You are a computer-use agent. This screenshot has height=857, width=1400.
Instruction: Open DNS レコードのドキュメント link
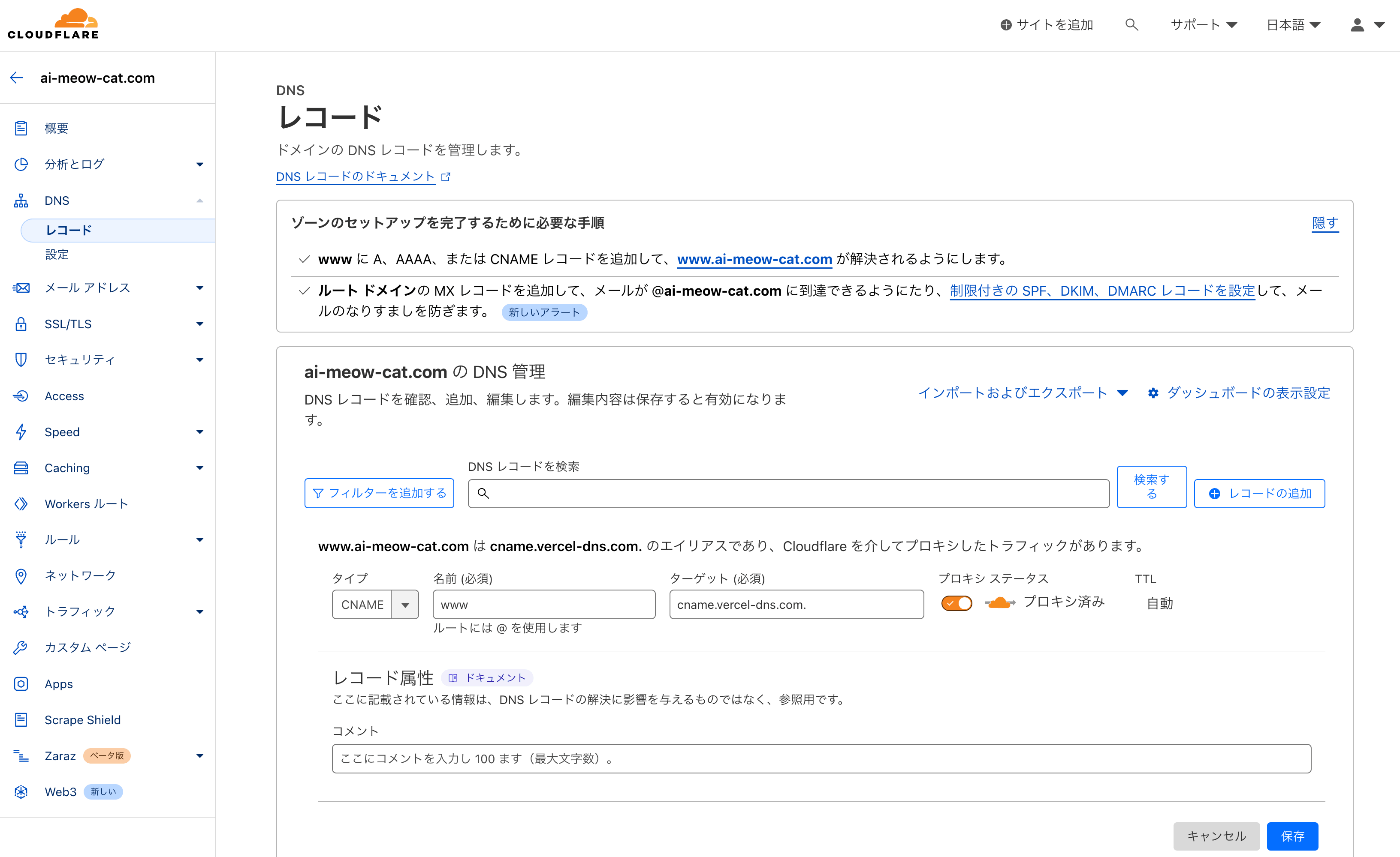(x=363, y=176)
